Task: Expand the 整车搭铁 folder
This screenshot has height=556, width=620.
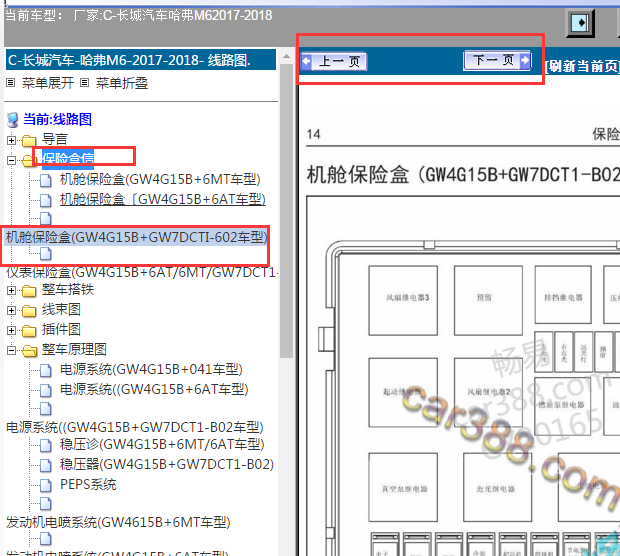Action: click(x=11, y=290)
